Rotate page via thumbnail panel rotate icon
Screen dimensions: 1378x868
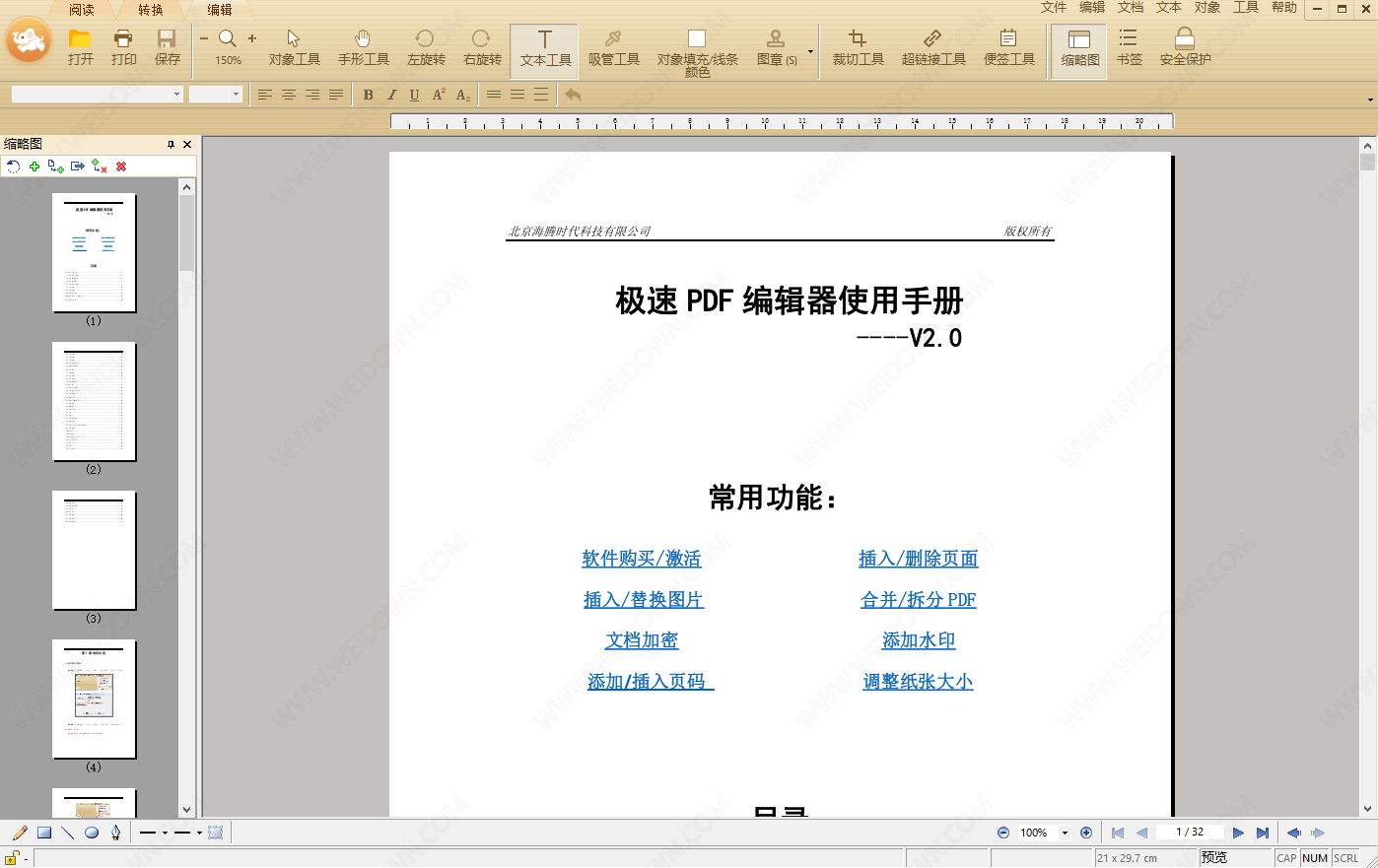pos(13,167)
